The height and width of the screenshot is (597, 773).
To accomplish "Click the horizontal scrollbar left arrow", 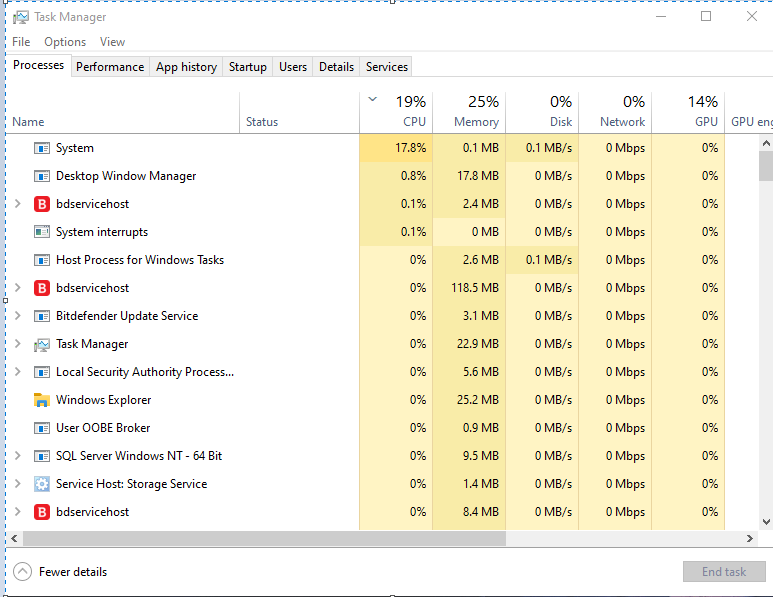I will (x=14, y=538).
